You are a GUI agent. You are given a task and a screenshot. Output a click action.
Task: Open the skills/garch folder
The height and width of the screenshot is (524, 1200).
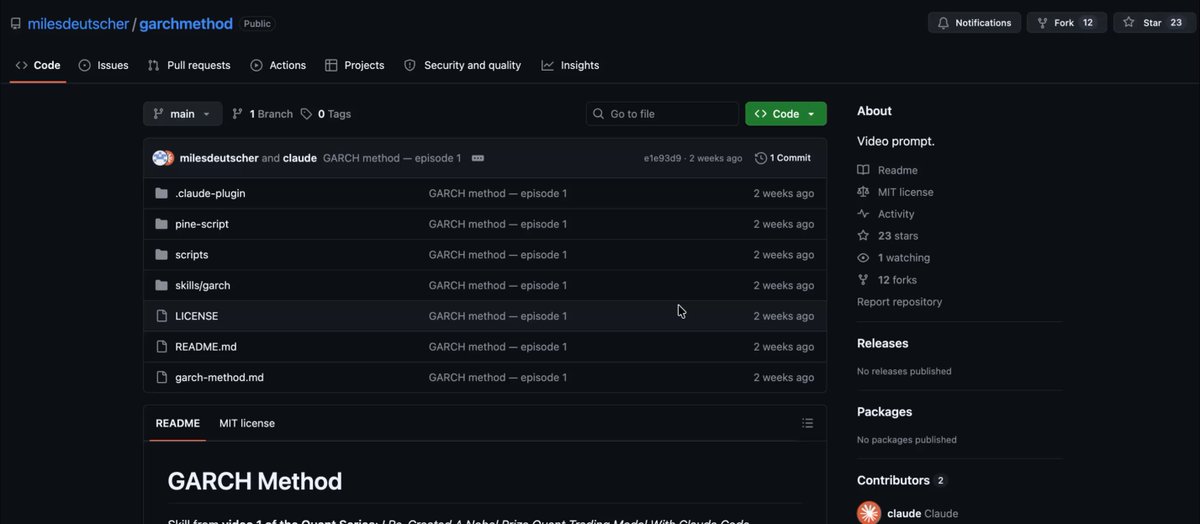[x=203, y=285]
